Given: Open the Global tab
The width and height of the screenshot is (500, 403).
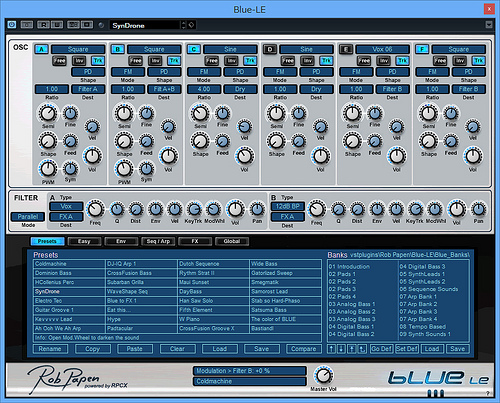Looking at the screenshot, I should click(x=232, y=241).
